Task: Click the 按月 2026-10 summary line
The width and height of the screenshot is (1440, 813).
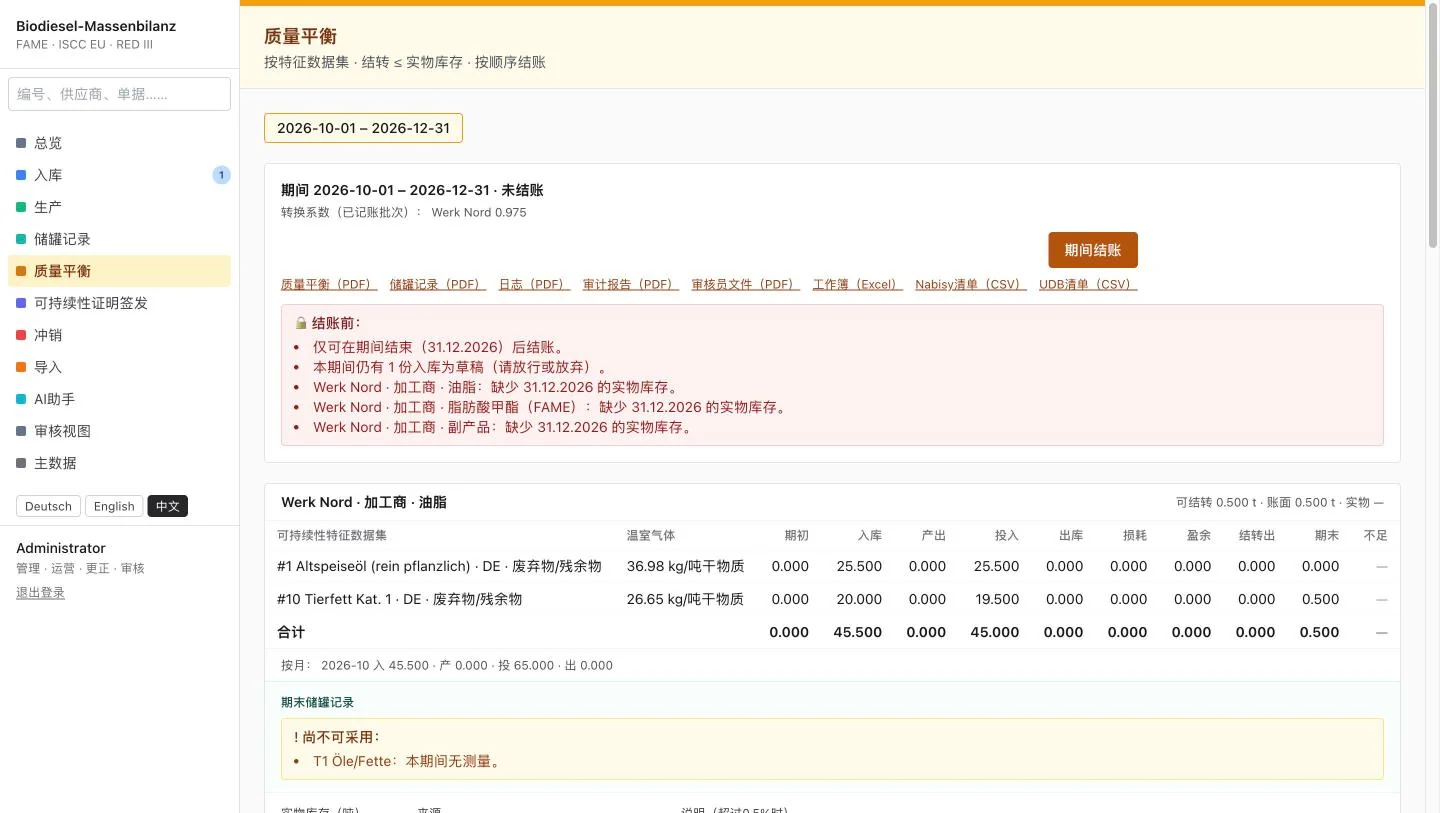Action: point(447,665)
